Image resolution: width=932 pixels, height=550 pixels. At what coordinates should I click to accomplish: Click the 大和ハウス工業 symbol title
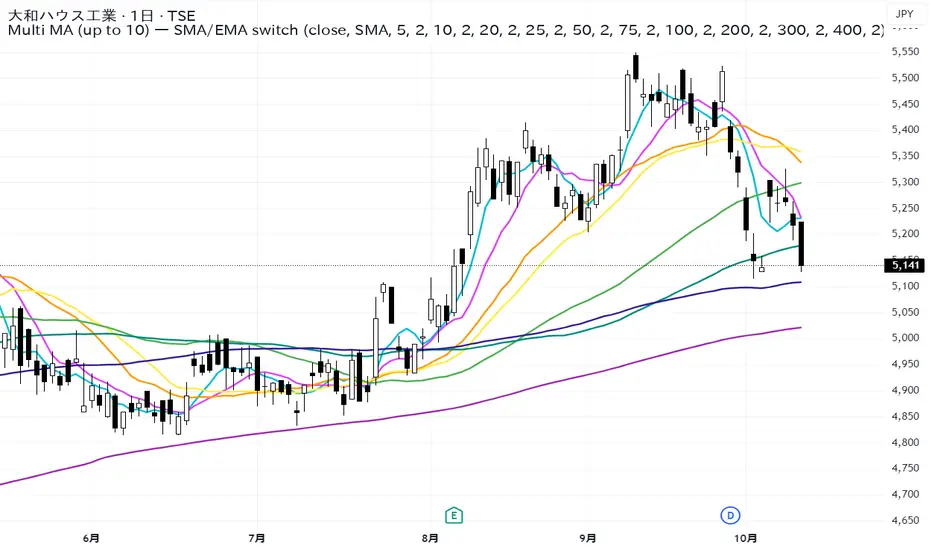(x=62, y=15)
